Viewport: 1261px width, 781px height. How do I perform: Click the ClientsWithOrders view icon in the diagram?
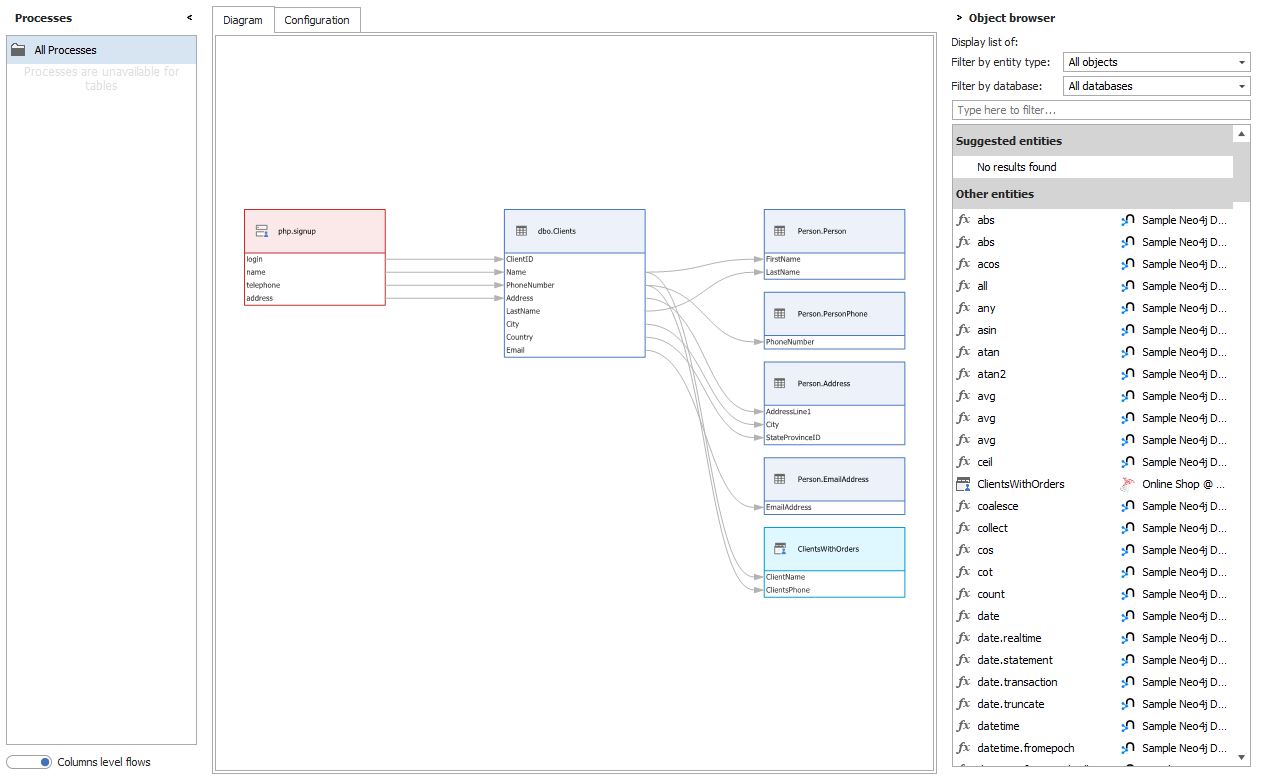(779, 549)
